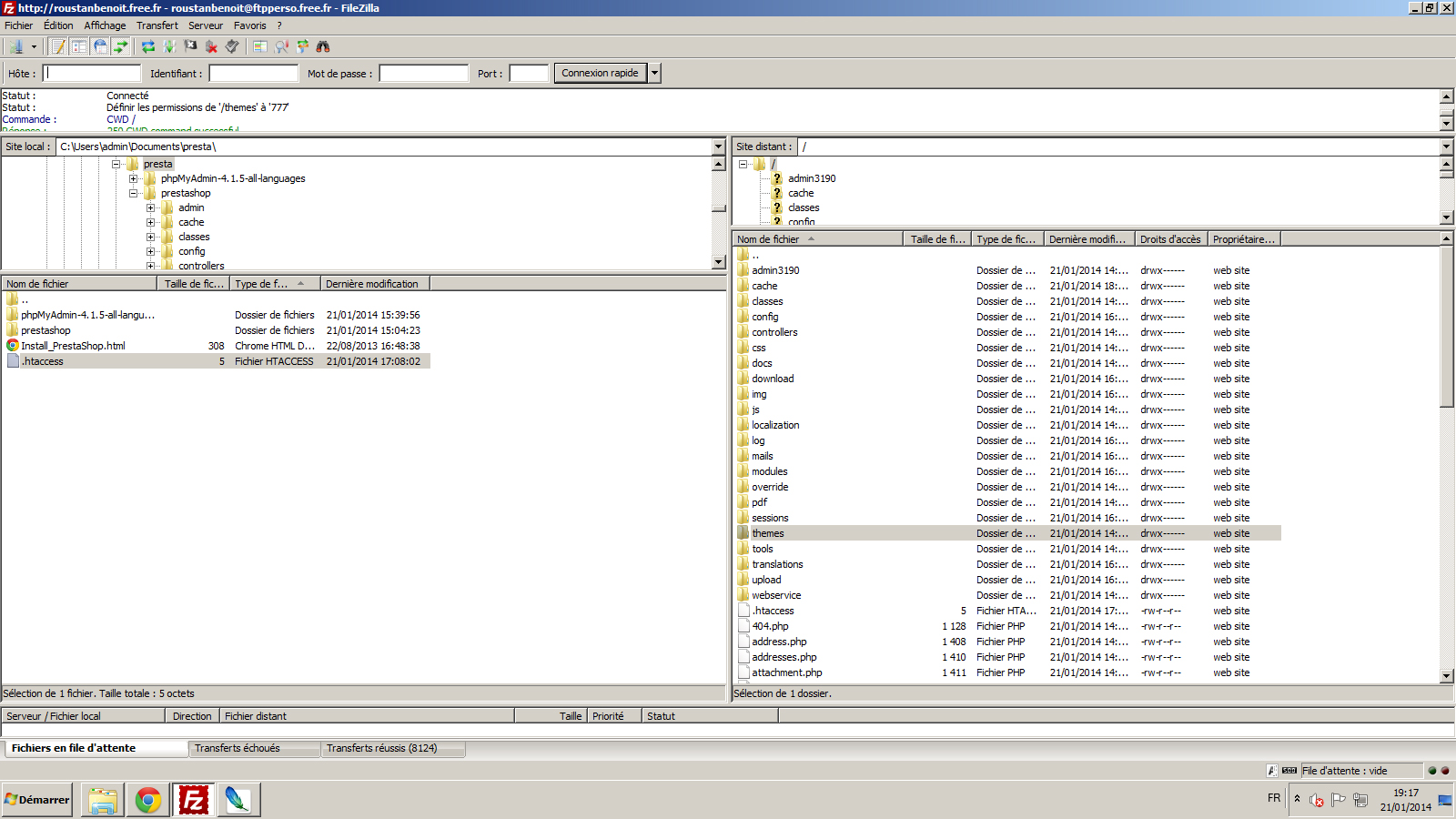
Task: Collapse the prestashop folder tree node
Action: (x=134, y=193)
